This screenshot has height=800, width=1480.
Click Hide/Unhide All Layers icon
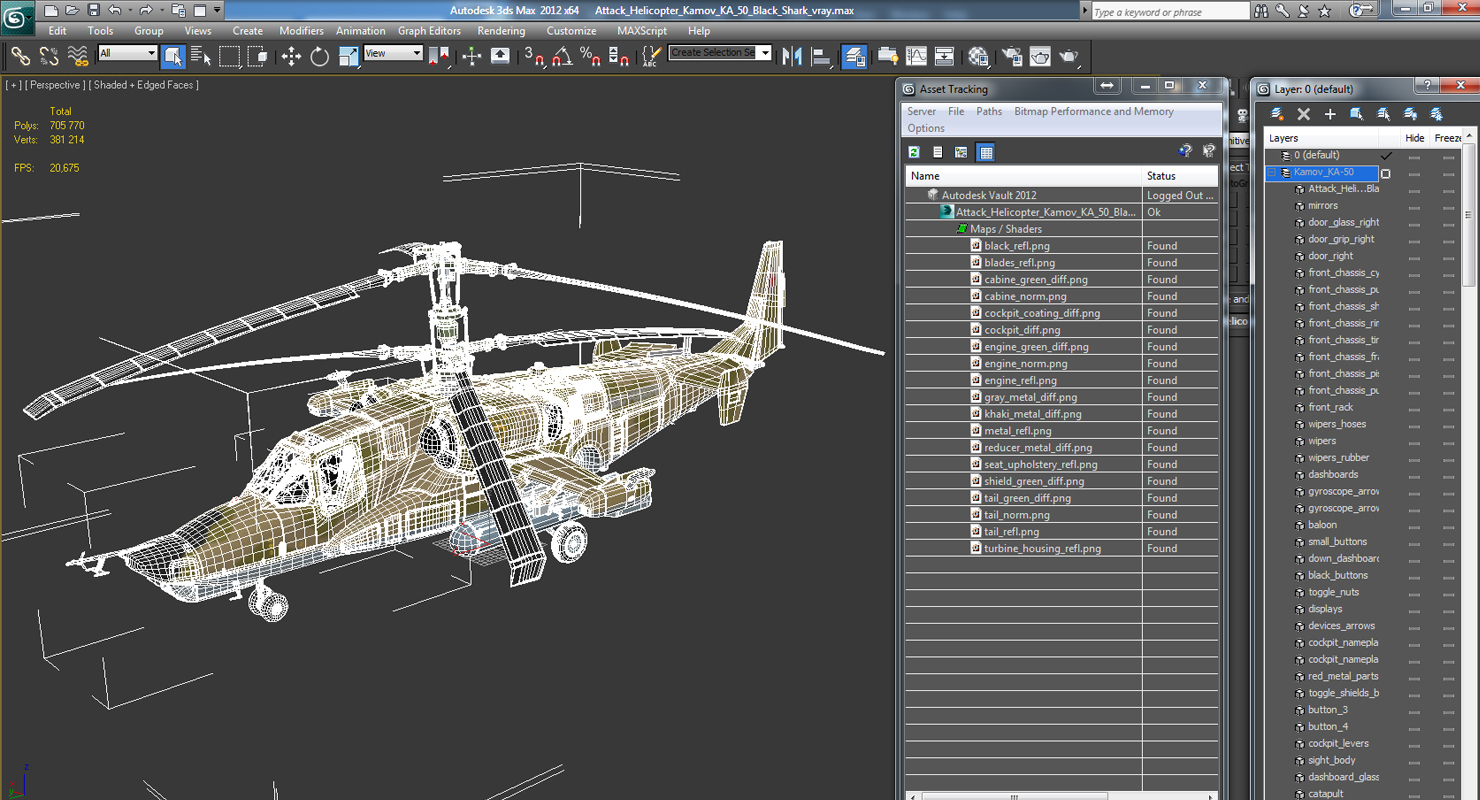click(x=1410, y=114)
